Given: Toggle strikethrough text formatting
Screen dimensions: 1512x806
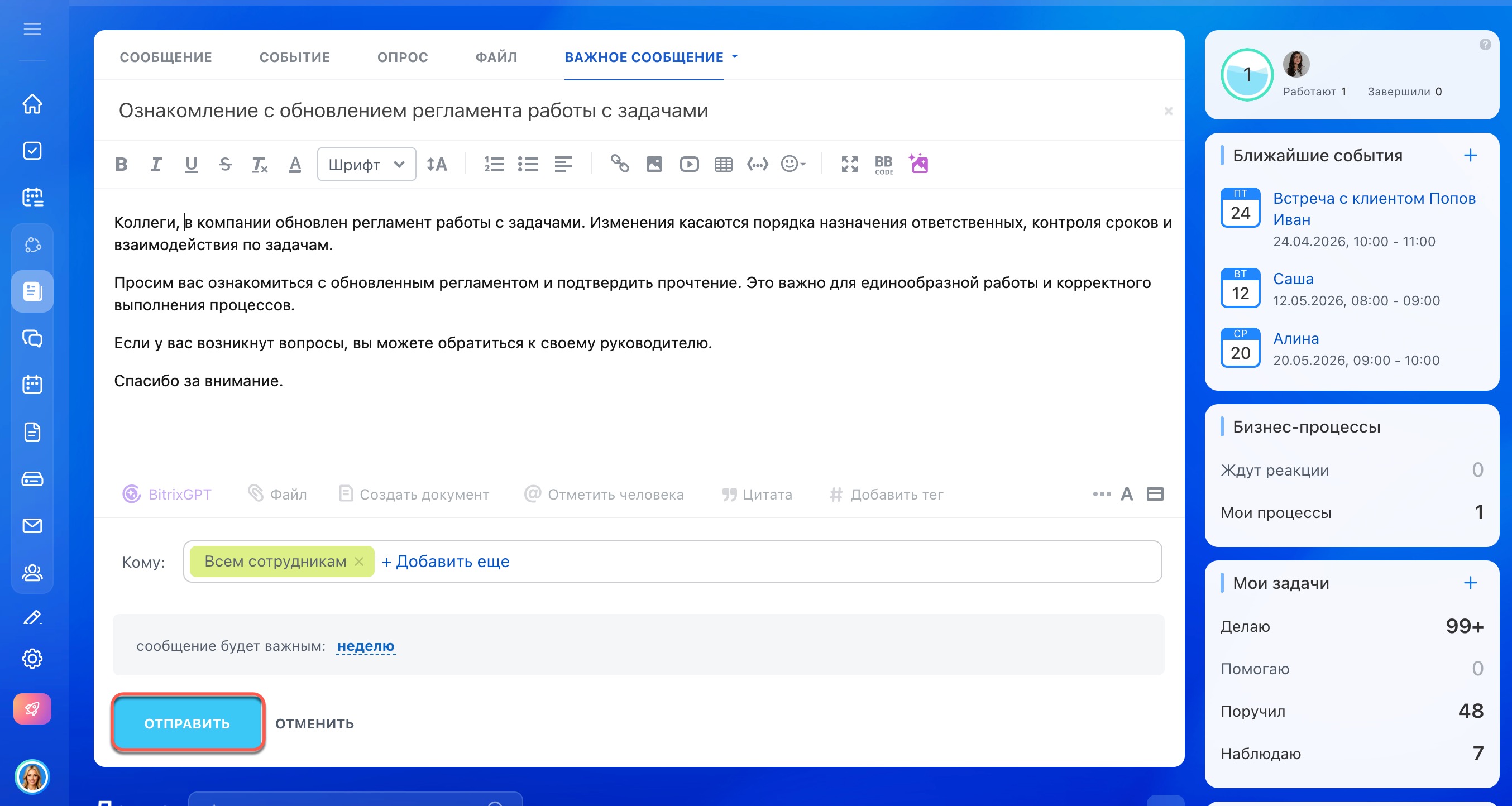Looking at the screenshot, I should [226, 164].
